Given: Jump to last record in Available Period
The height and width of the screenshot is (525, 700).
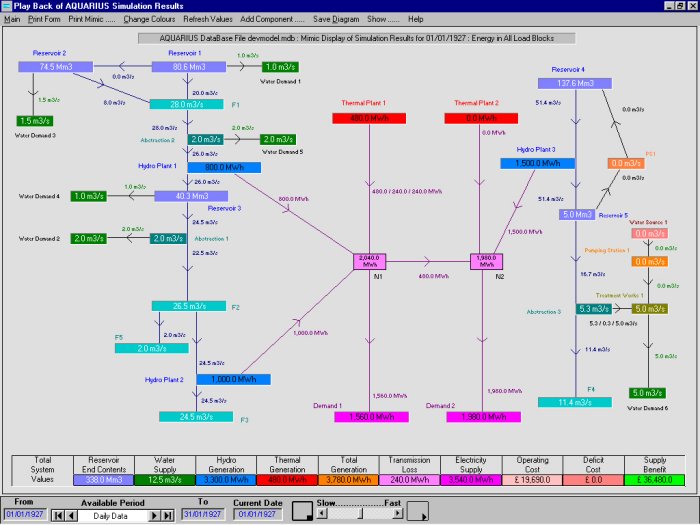Looking at the screenshot, I should (167, 515).
